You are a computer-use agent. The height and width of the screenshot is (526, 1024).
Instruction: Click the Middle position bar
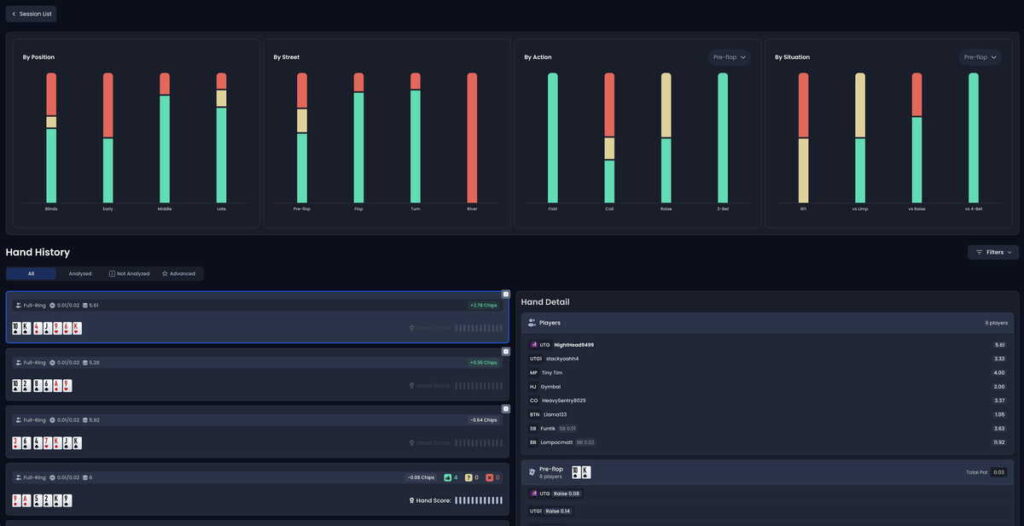coord(165,138)
